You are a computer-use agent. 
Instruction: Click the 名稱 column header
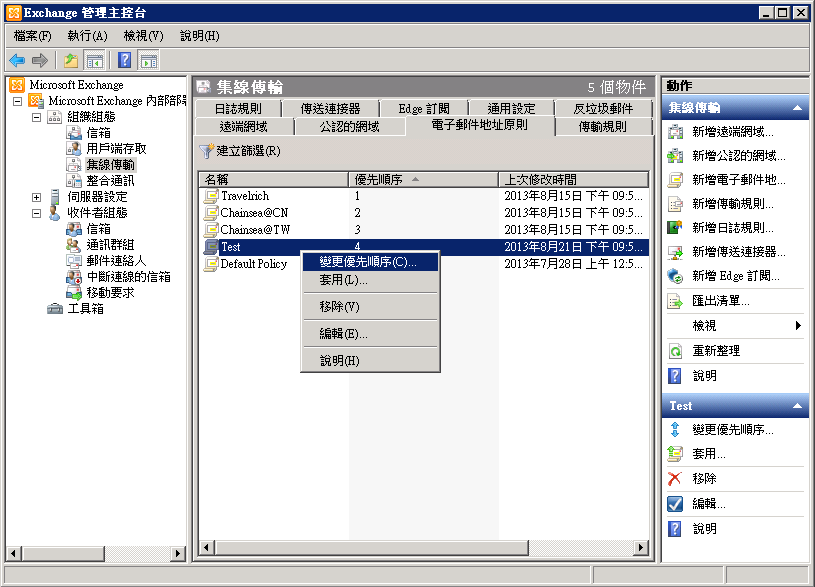tap(274, 179)
